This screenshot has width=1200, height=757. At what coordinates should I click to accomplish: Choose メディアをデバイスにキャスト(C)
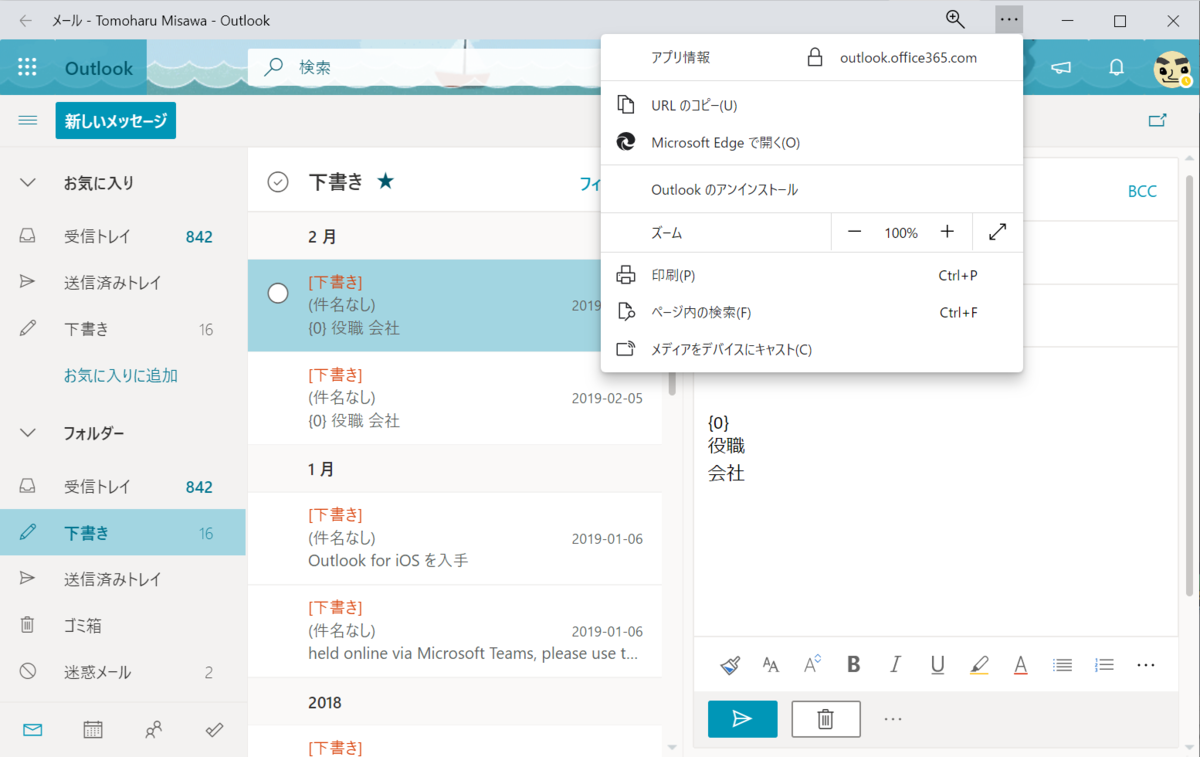pyautogui.click(x=812, y=349)
